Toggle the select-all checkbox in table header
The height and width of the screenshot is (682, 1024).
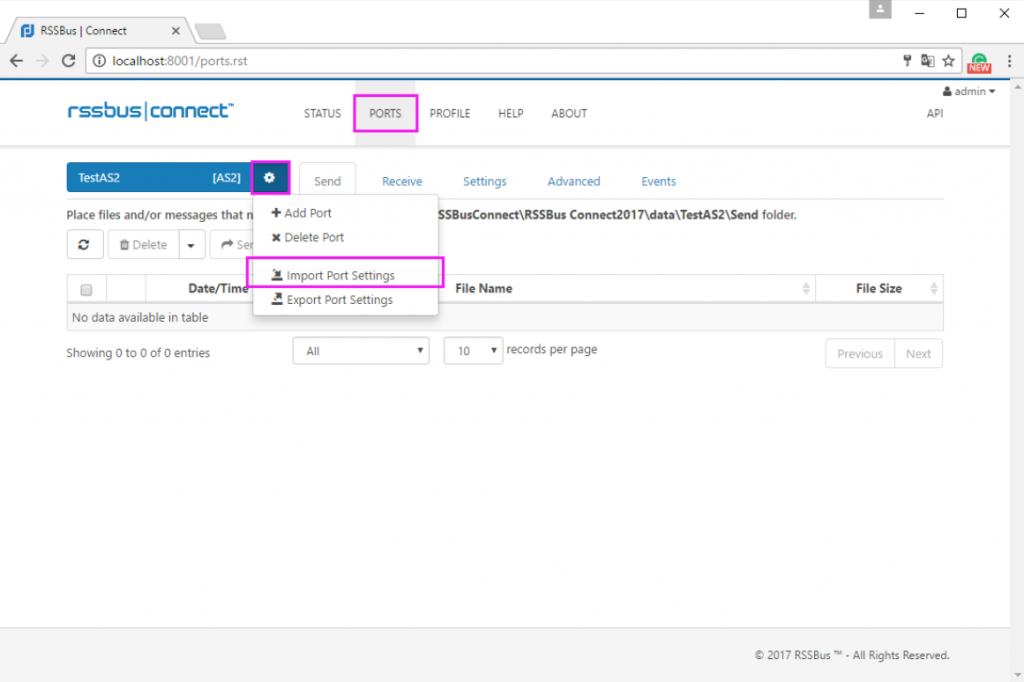coord(86,289)
